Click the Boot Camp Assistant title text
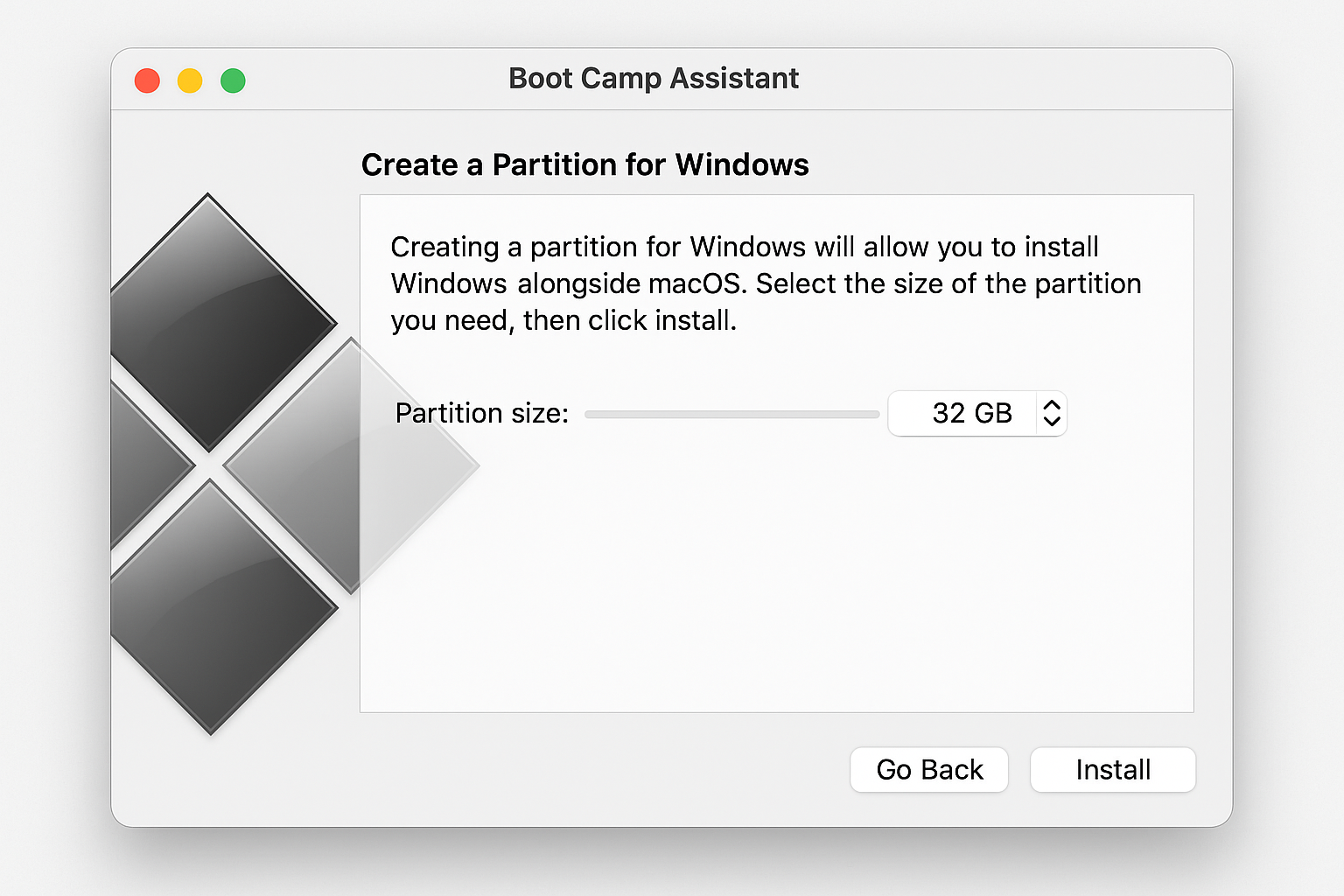The height and width of the screenshot is (896, 1344). click(654, 79)
